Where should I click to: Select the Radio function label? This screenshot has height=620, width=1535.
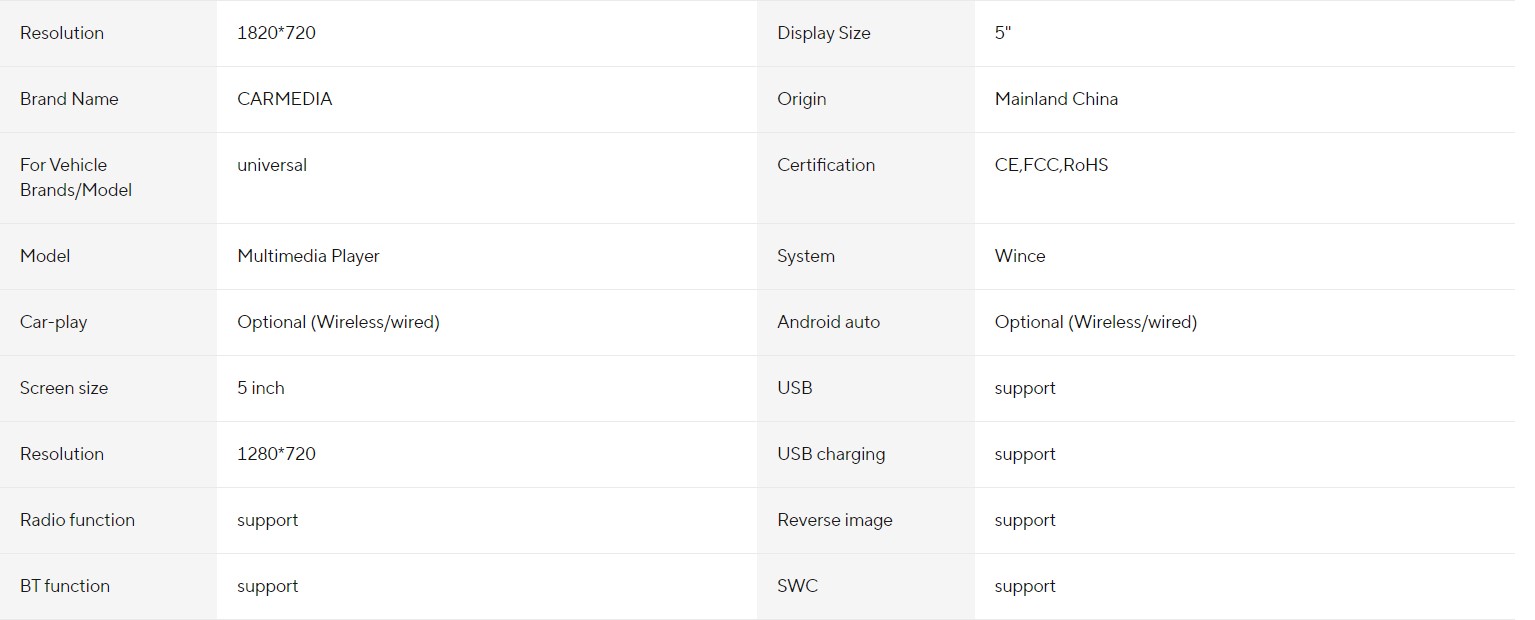pos(77,520)
